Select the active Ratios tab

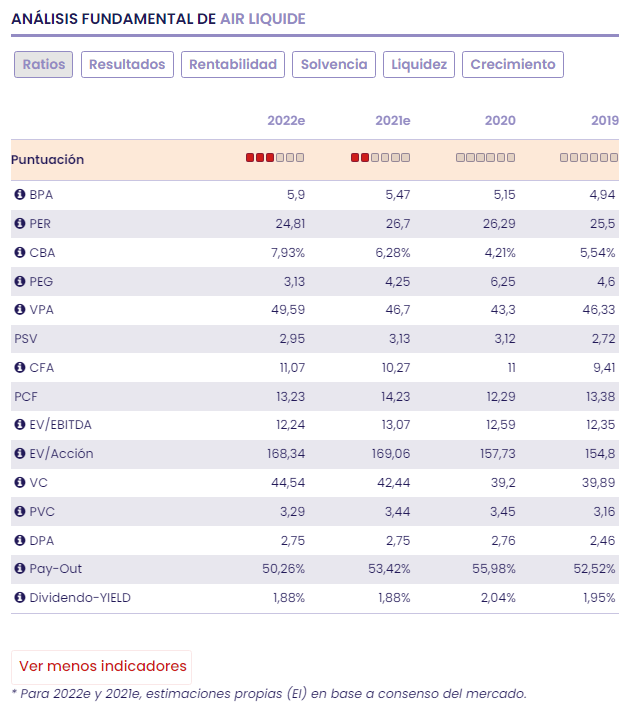[43, 65]
